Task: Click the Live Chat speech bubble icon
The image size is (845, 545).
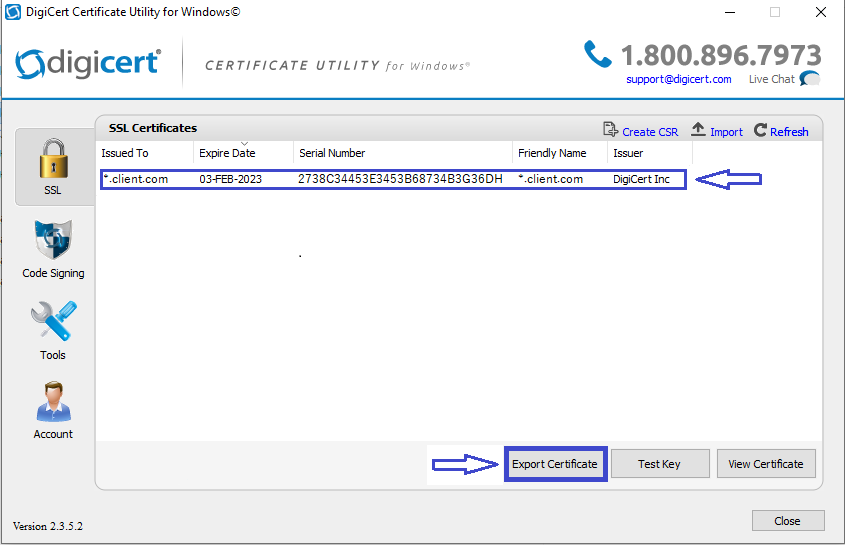Action: pyautogui.click(x=810, y=79)
